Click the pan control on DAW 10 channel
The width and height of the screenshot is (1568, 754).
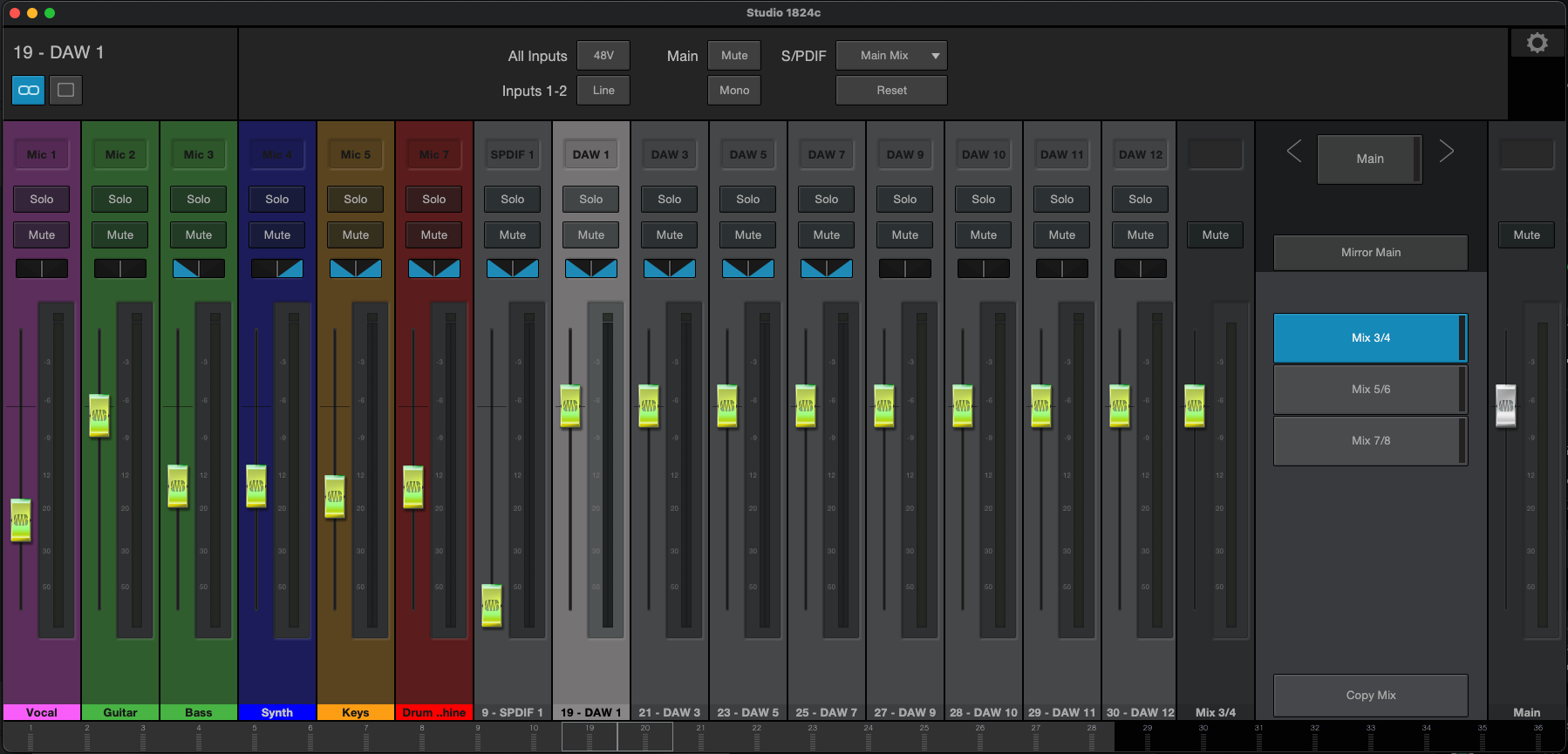[984, 268]
